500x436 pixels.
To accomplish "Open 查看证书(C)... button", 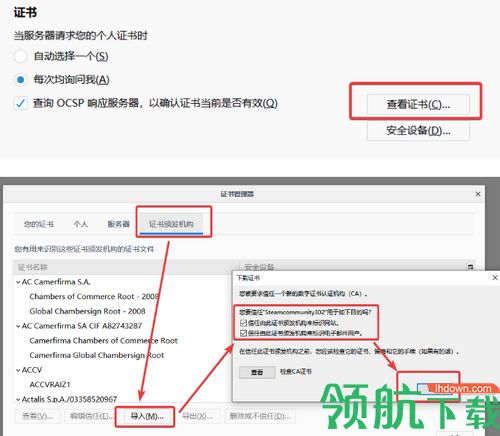I will (418, 105).
